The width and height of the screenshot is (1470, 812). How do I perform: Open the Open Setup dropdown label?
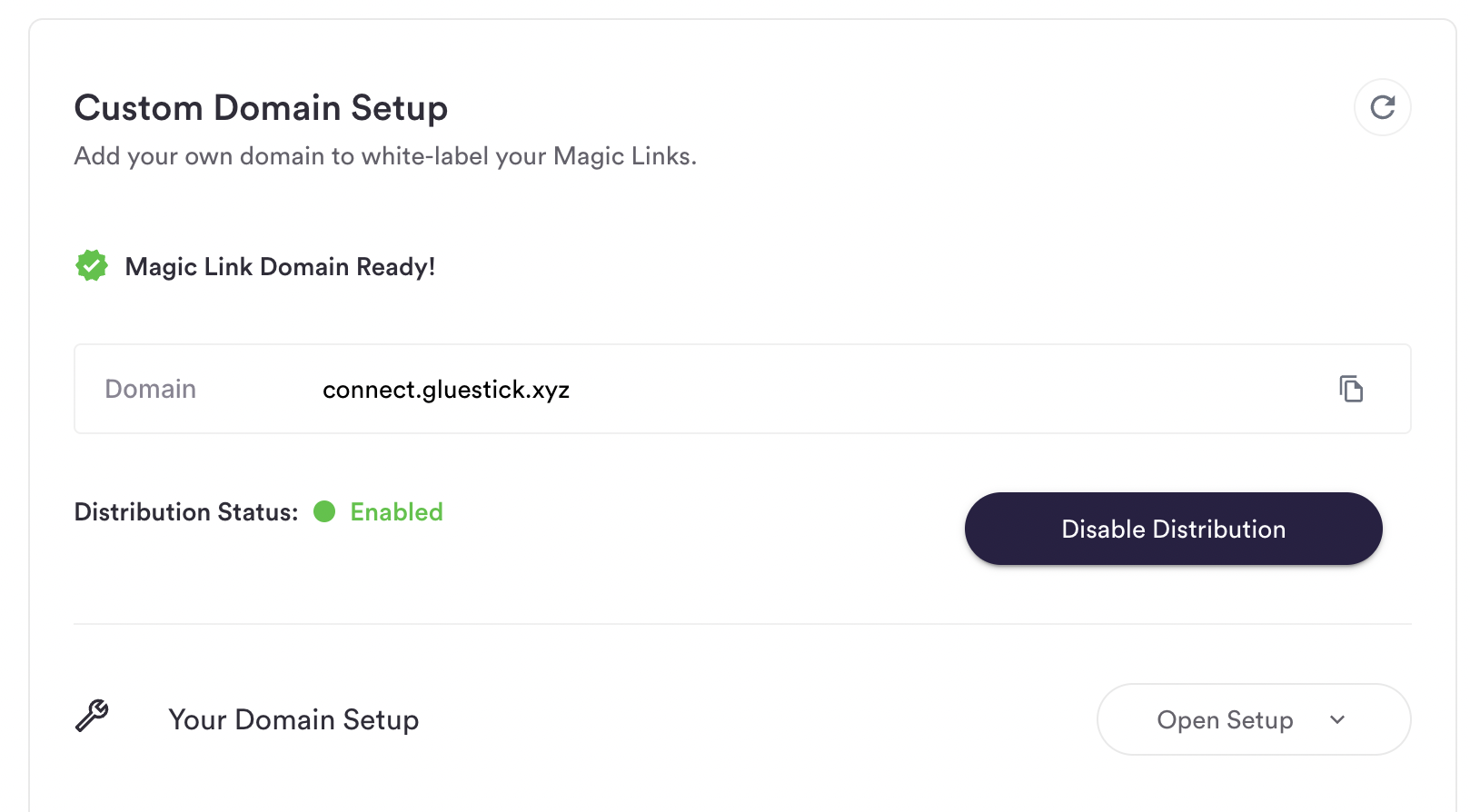tap(1225, 720)
